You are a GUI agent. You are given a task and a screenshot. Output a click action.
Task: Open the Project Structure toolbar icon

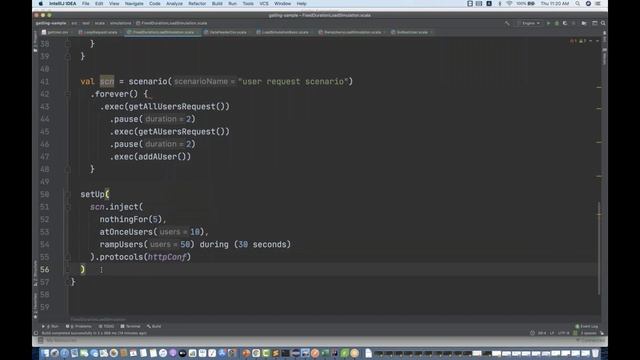point(584,23)
